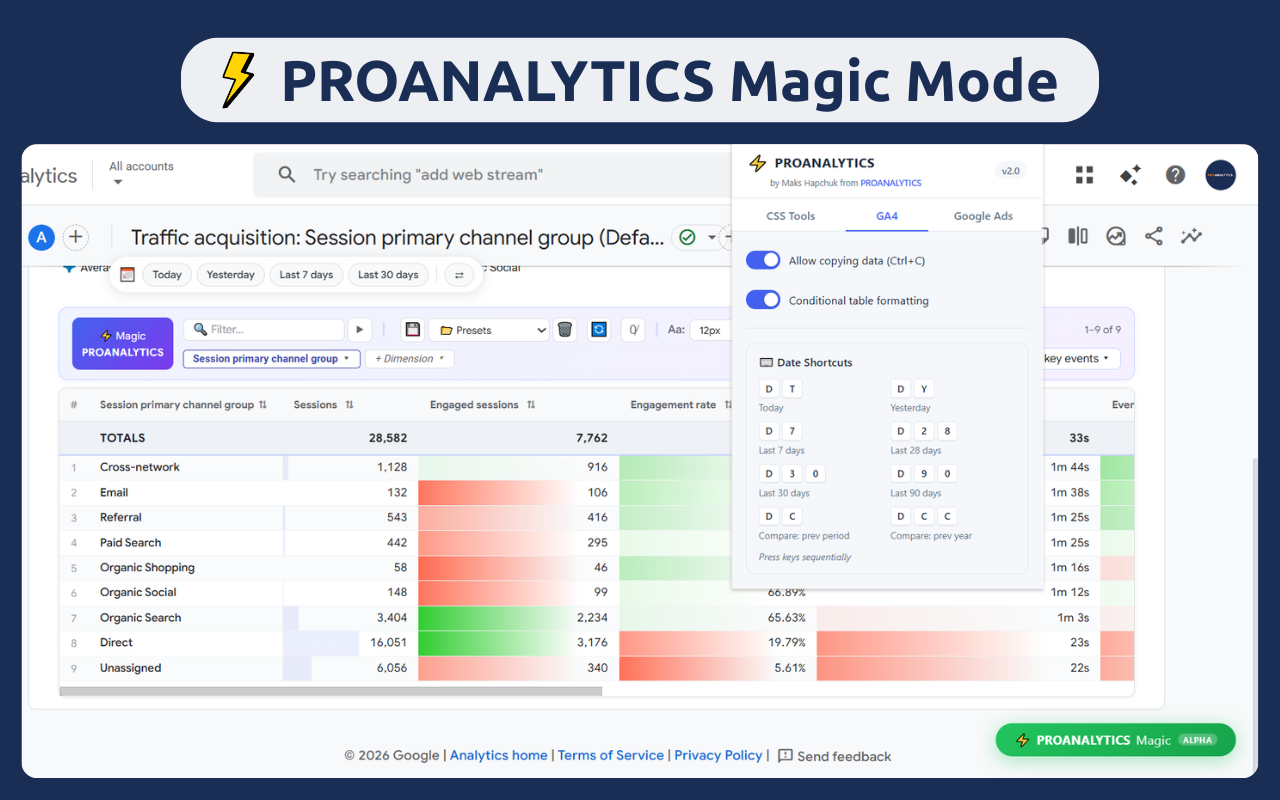Click the share report icon
This screenshot has width=1280, height=800.
[x=1154, y=236]
